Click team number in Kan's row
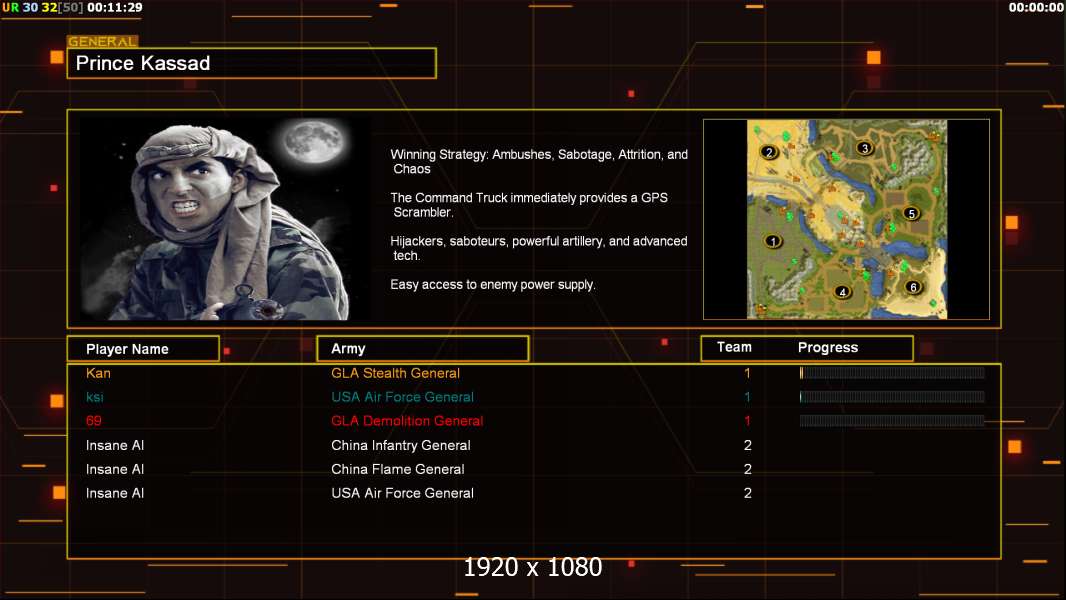This screenshot has width=1066, height=600. point(747,373)
